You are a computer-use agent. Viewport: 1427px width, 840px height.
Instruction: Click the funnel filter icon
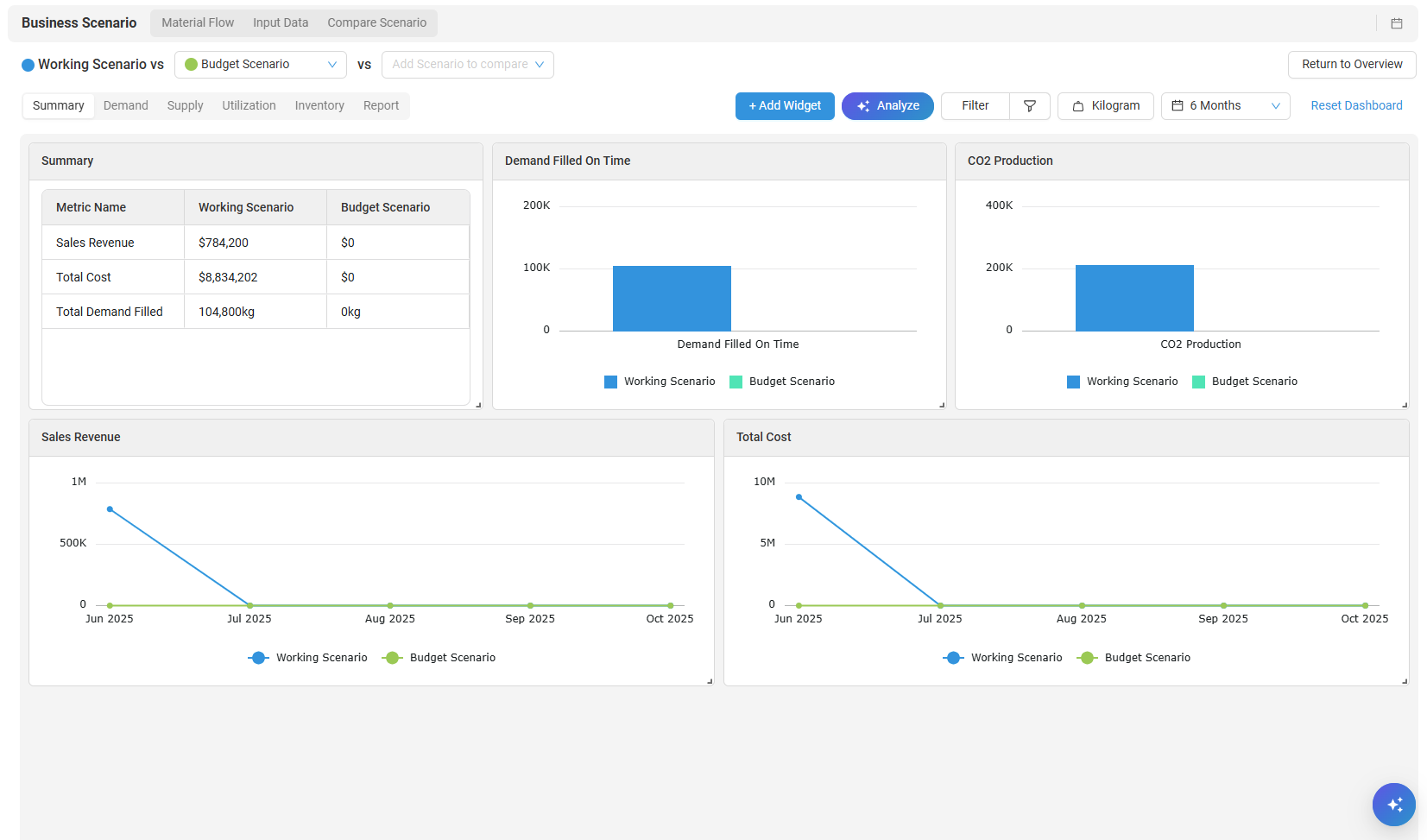(1030, 106)
